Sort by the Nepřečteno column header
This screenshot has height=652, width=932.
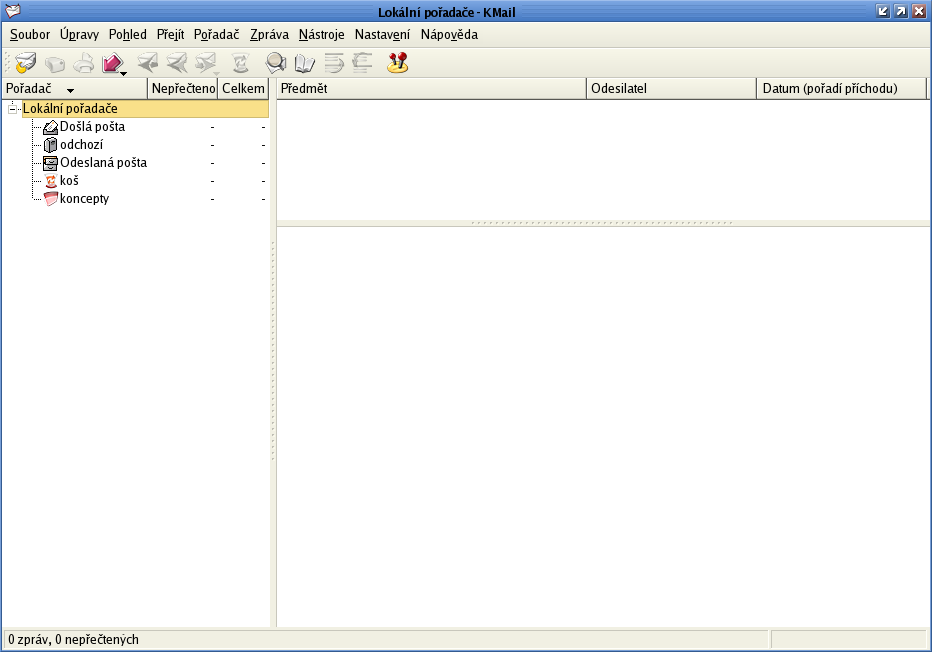coord(182,89)
